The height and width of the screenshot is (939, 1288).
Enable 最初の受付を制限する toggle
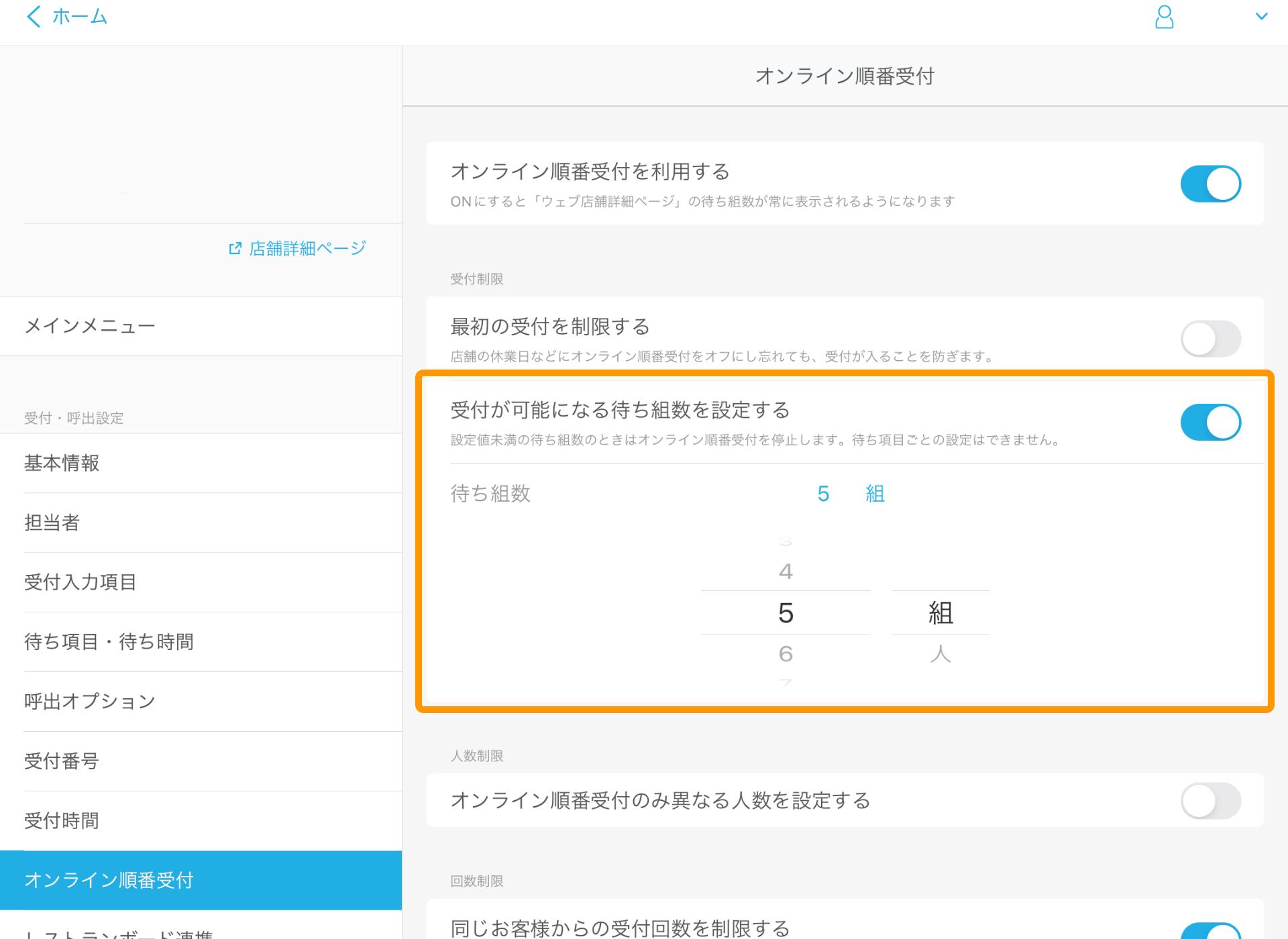click(x=1210, y=339)
